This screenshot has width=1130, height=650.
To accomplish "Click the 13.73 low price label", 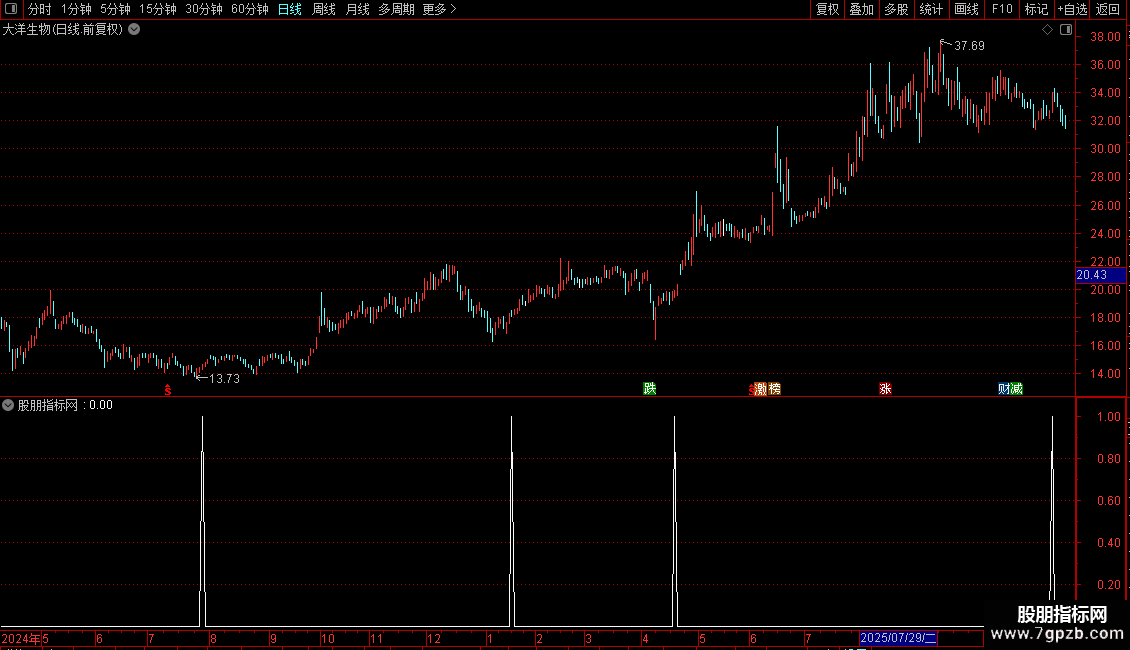I will tap(224, 378).
